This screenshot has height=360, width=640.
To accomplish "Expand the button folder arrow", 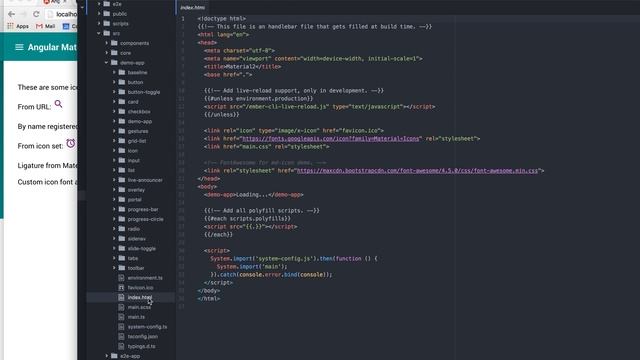I will (114, 82).
